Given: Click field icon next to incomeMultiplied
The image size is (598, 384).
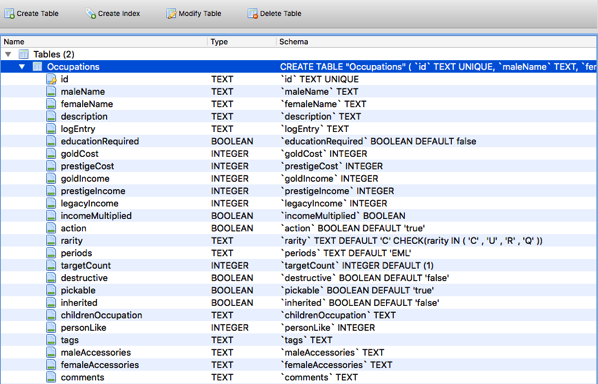Looking at the screenshot, I should click(51, 216).
